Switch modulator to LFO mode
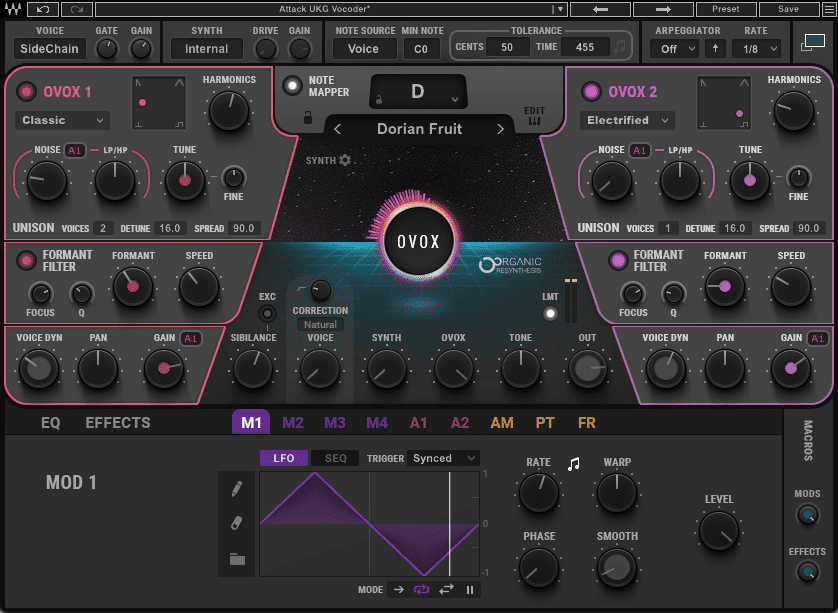Viewport: 838px width, 613px height. (x=284, y=458)
